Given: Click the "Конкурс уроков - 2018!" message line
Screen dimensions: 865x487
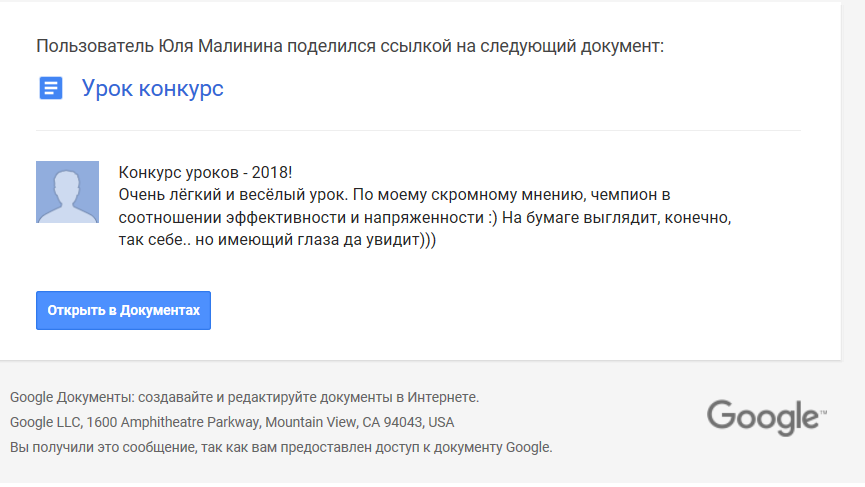Looking at the screenshot, I should [205, 173].
